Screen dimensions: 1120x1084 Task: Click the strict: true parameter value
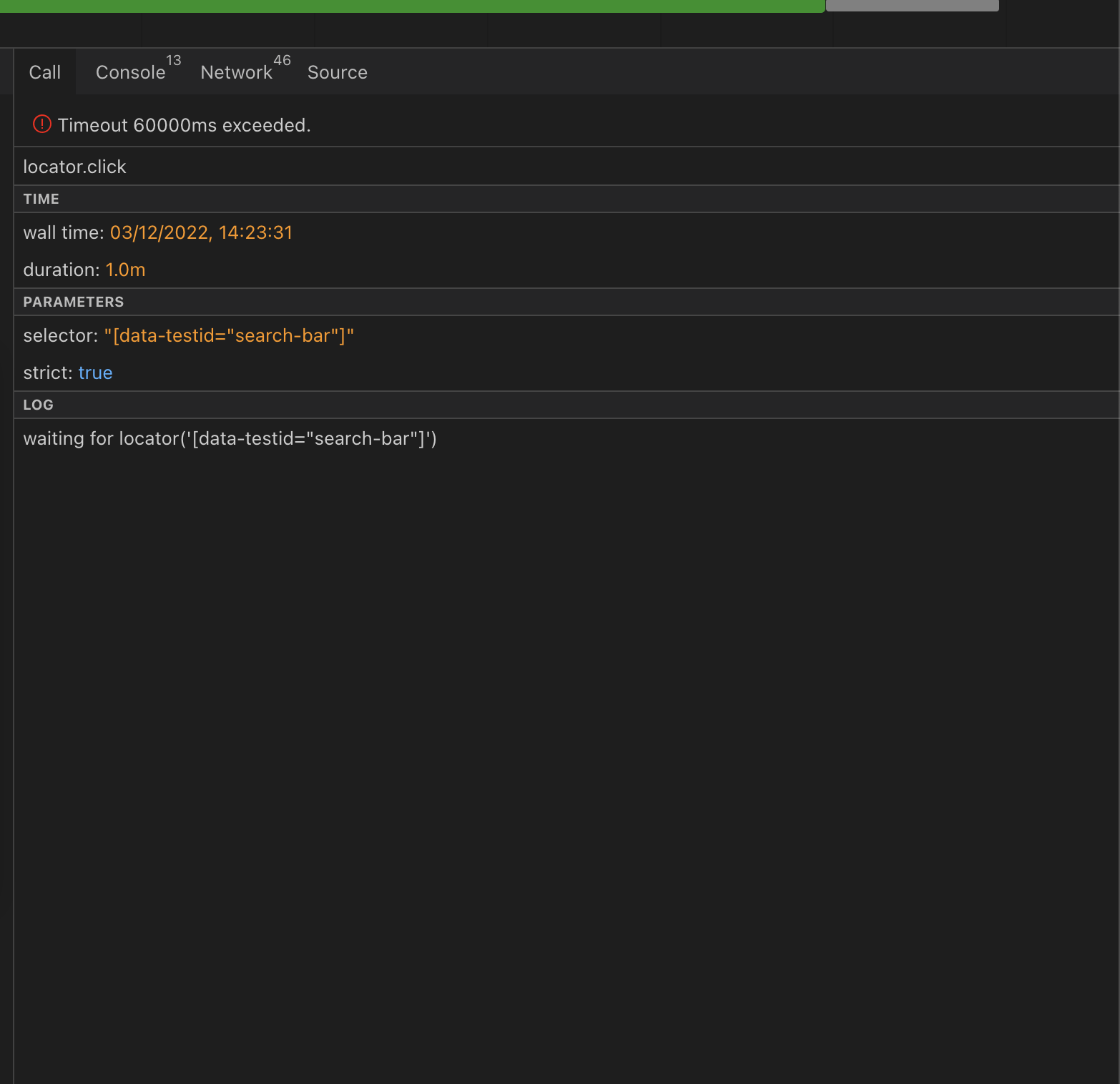95,373
